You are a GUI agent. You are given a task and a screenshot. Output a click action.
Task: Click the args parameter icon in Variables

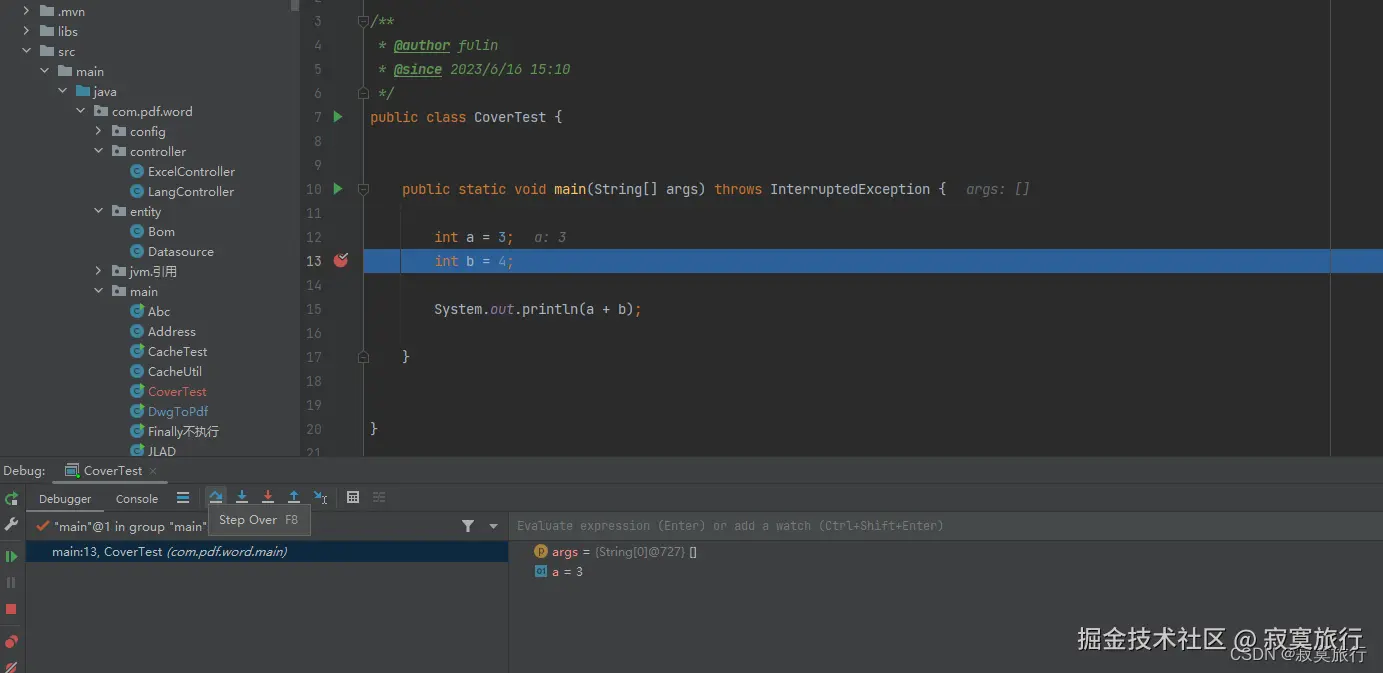(x=541, y=552)
